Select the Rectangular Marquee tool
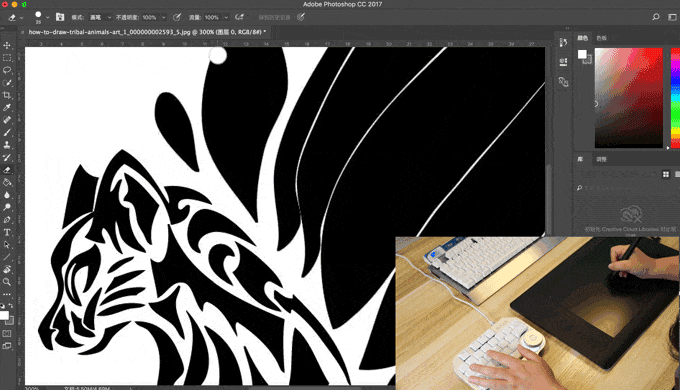The height and width of the screenshot is (390, 680). click(7, 58)
